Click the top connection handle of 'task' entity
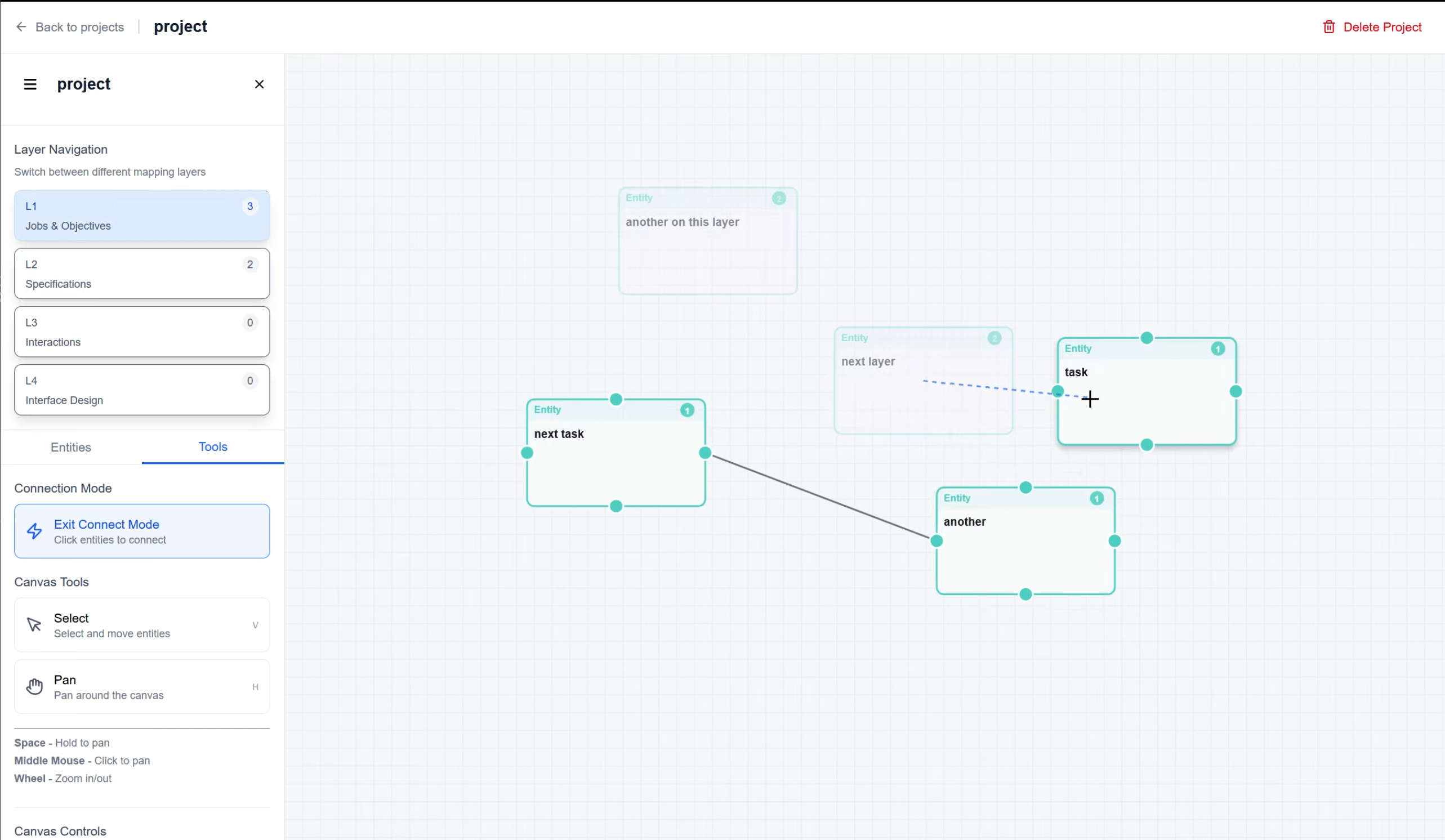 pos(1147,338)
